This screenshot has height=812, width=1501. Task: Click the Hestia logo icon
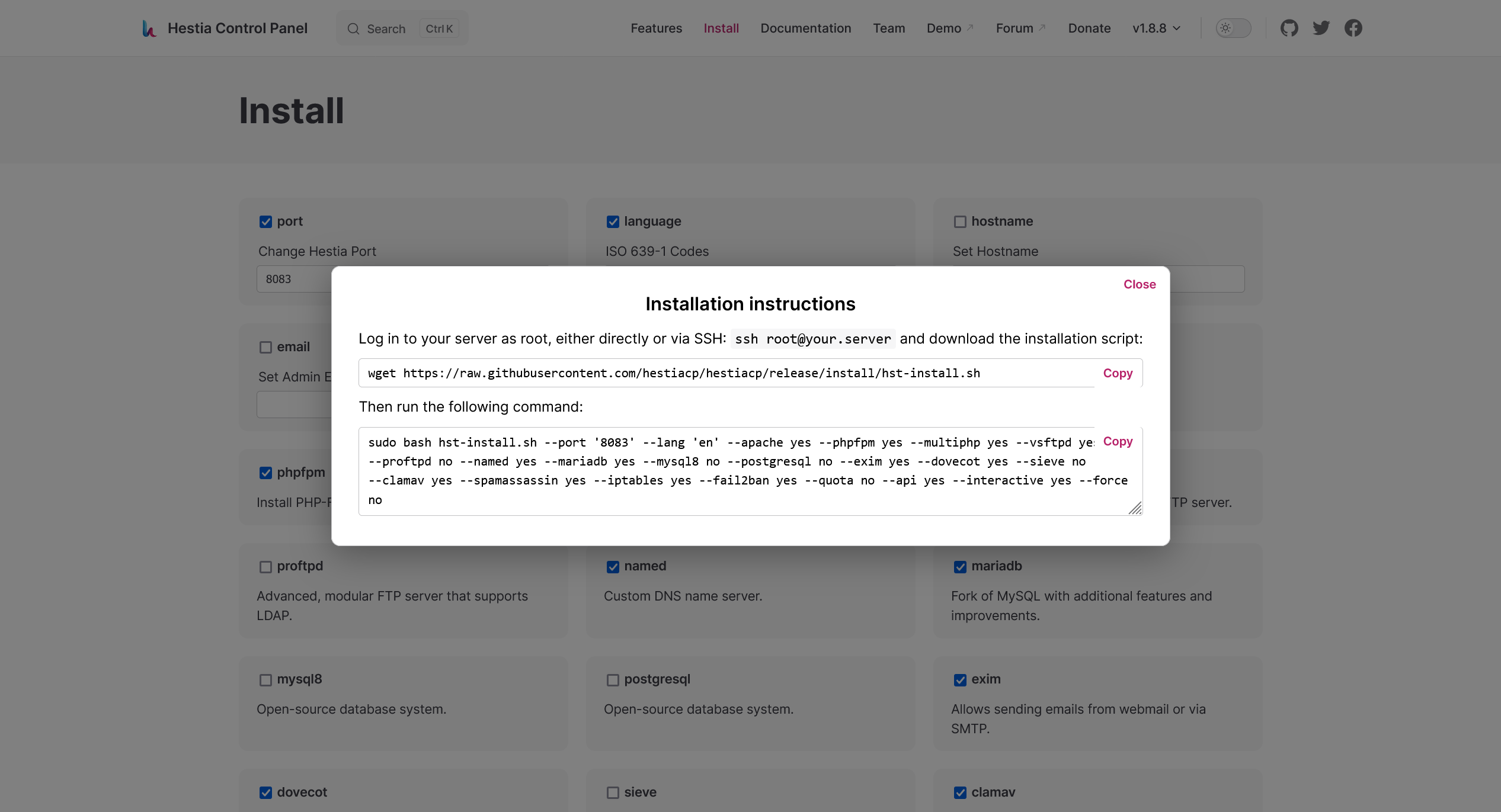point(149,28)
